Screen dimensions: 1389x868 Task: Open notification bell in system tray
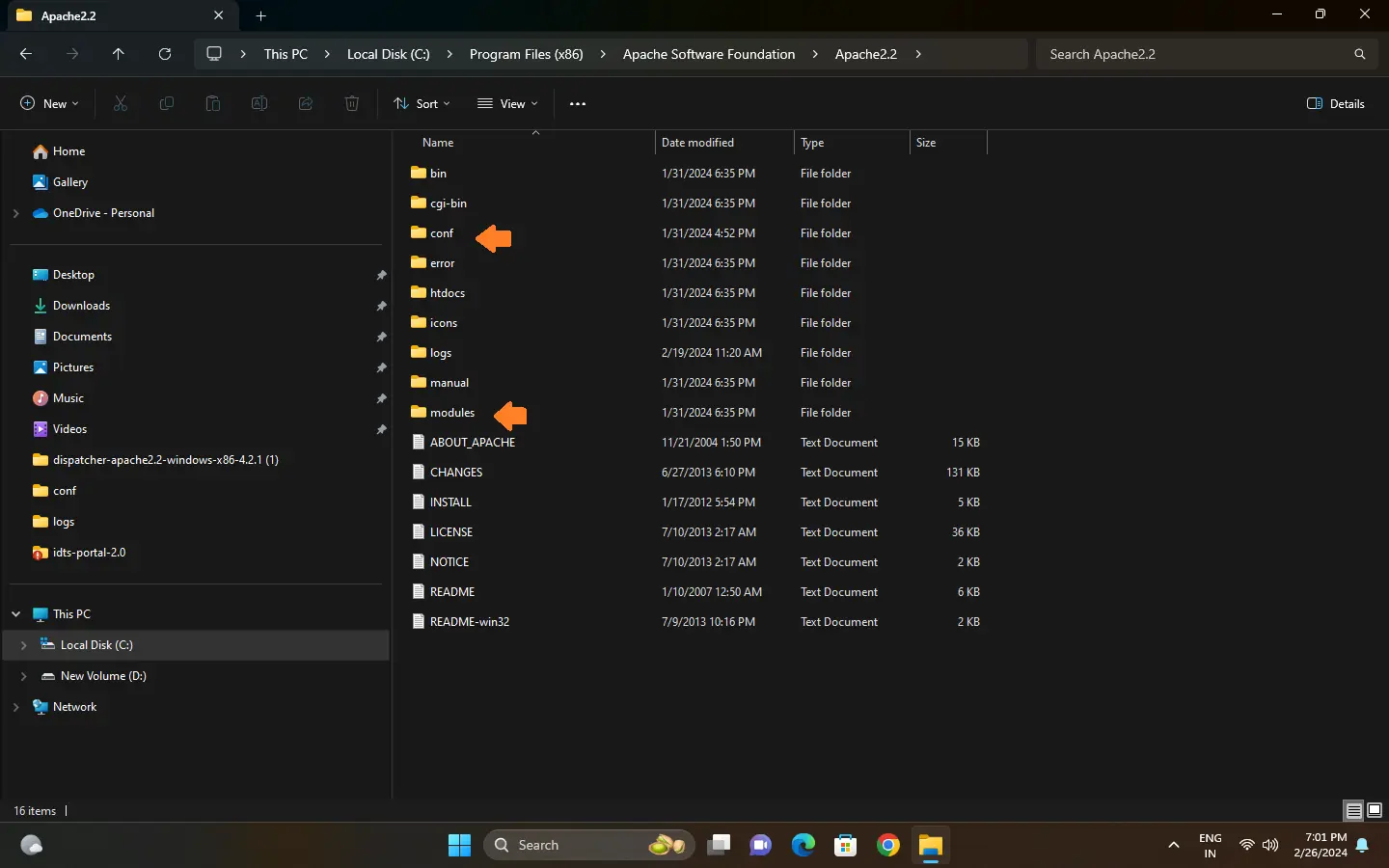[1362, 845]
